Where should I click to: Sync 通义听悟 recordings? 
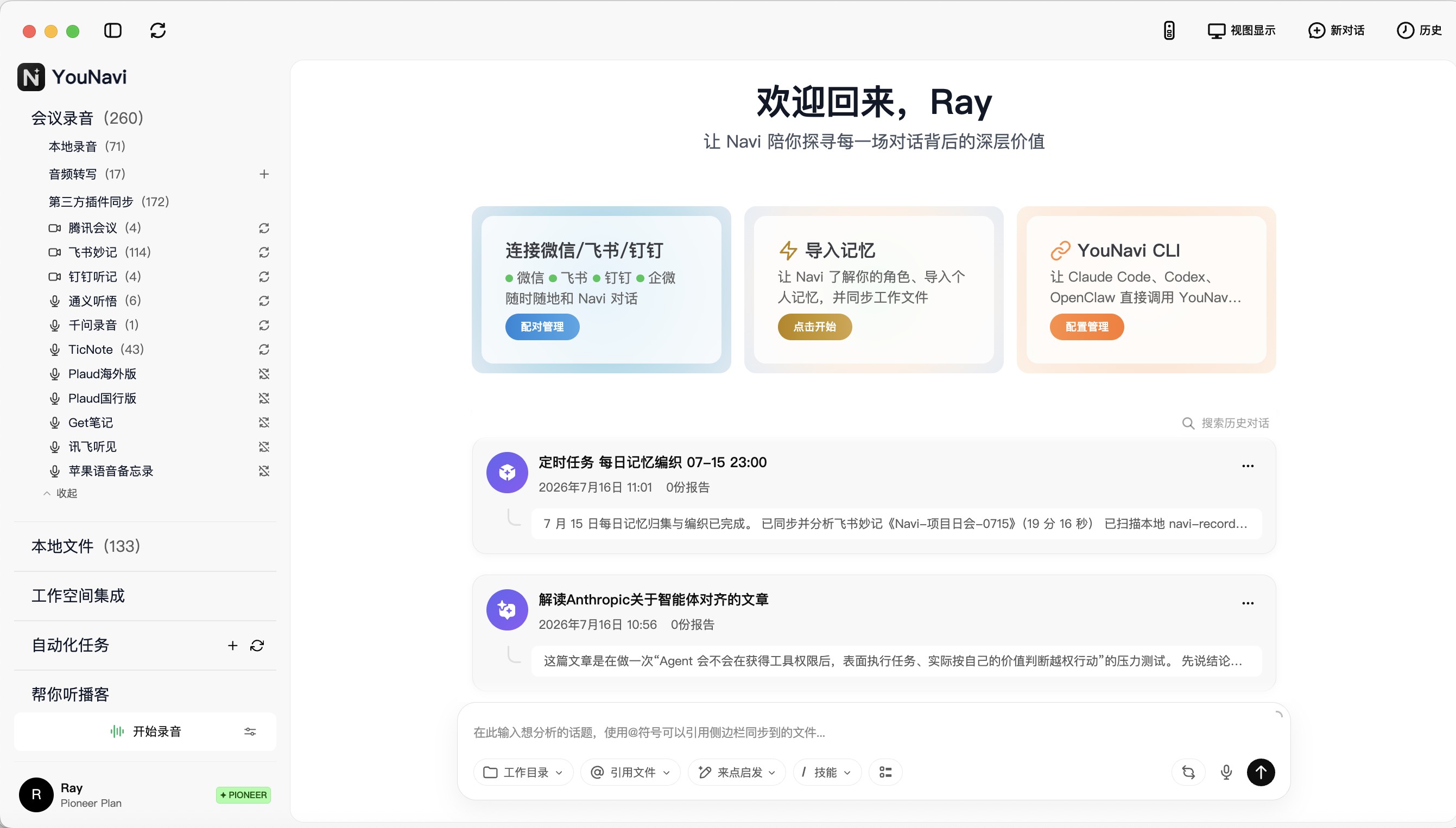tap(264, 301)
